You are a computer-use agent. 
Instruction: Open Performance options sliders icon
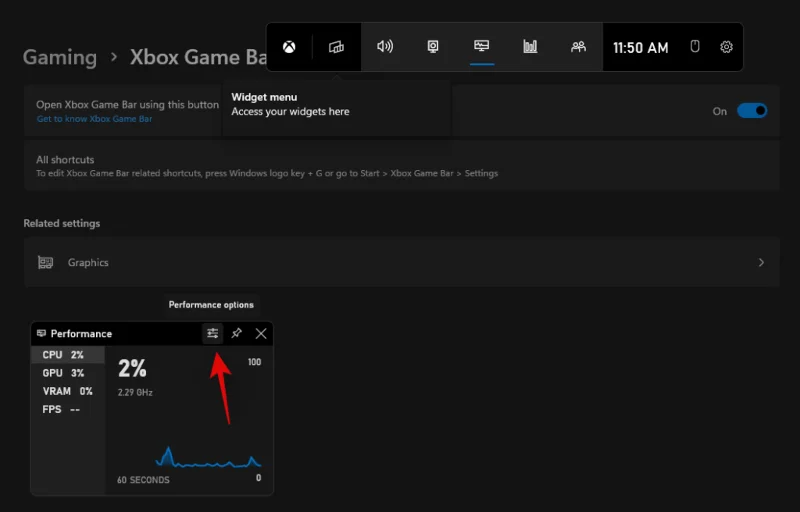point(213,334)
